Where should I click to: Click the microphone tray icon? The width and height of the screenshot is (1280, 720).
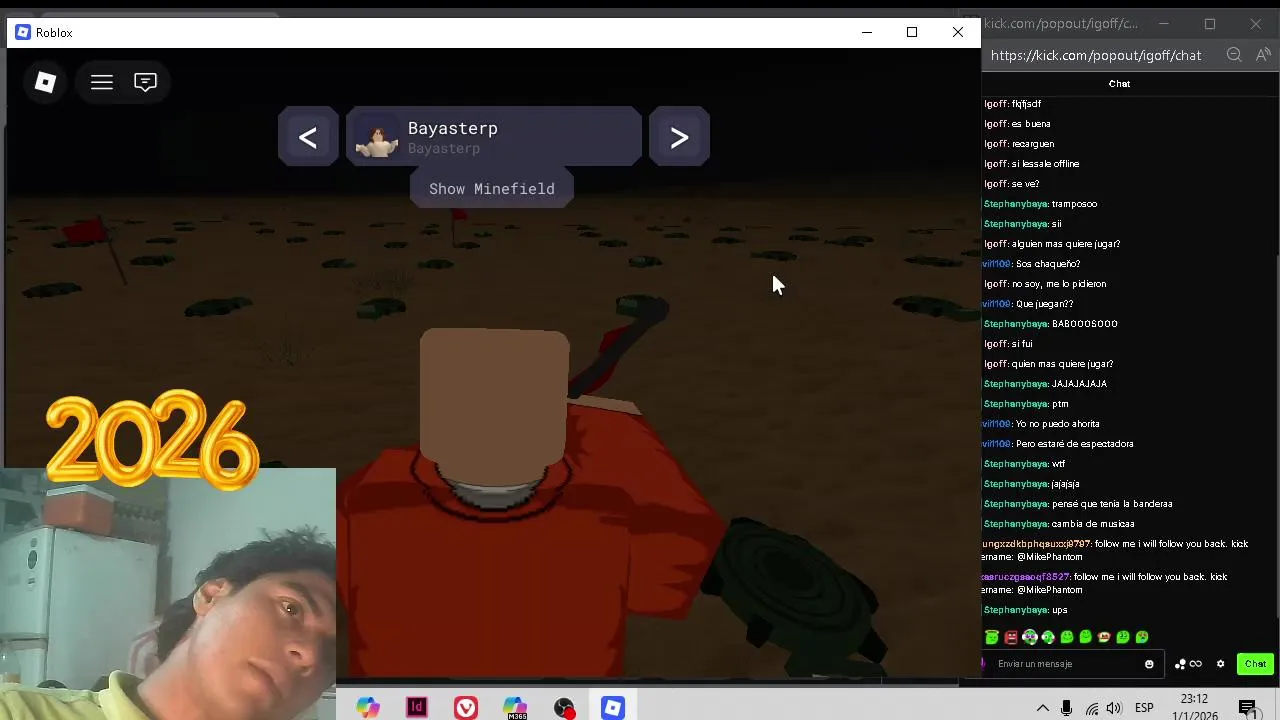coord(1067,708)
